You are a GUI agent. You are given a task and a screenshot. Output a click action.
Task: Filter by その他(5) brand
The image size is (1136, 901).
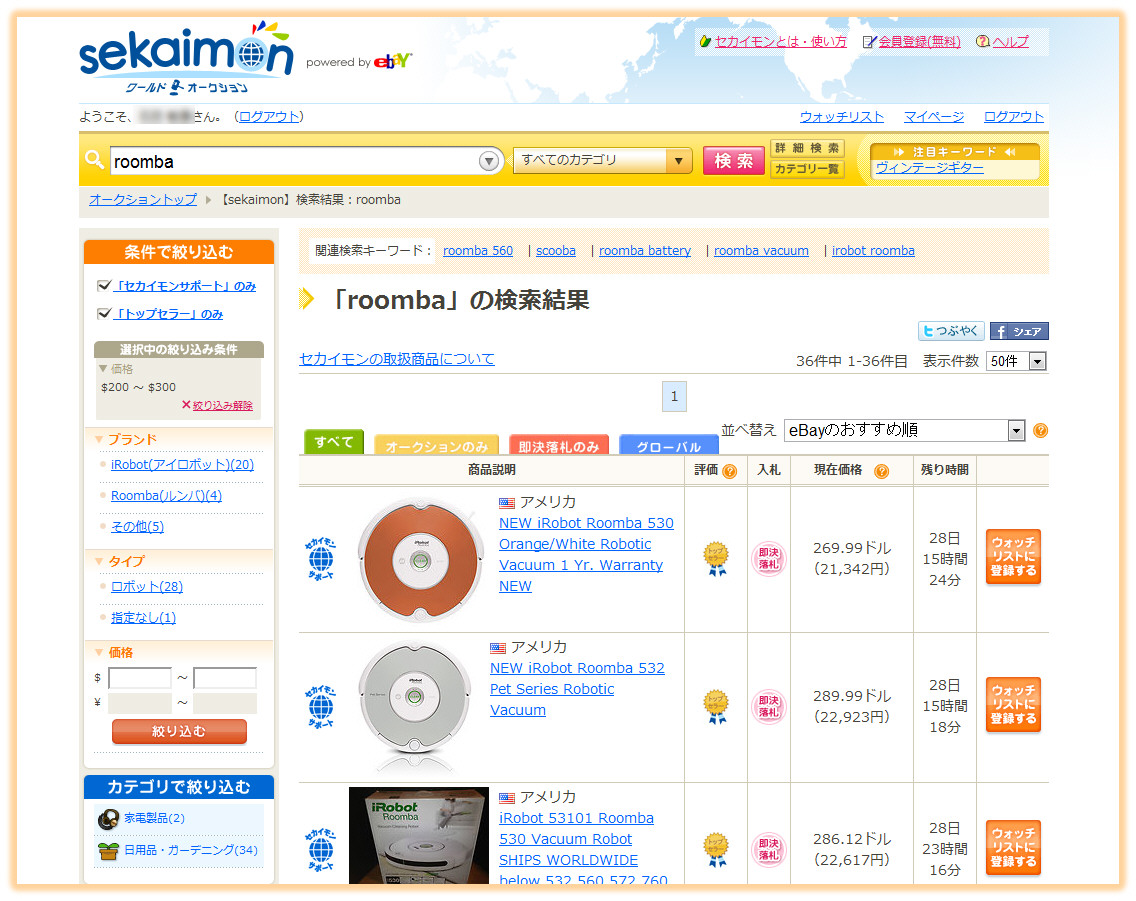pyautogui.click(x=137, y=527)
